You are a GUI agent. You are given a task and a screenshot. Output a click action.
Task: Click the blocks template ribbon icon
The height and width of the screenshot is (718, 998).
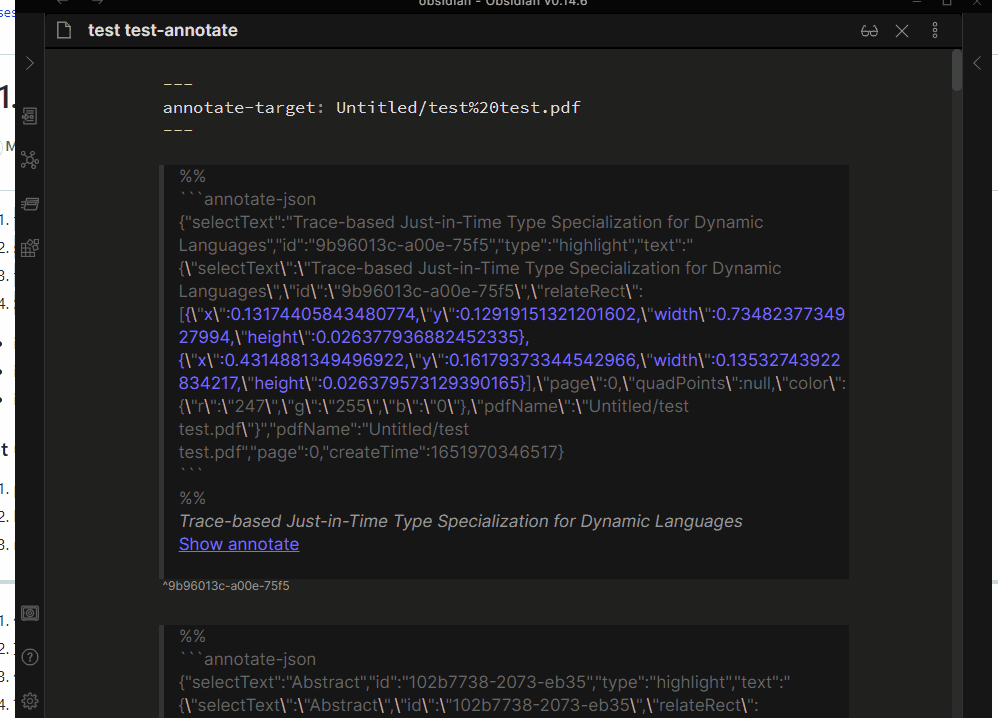(x=29, y=248)
